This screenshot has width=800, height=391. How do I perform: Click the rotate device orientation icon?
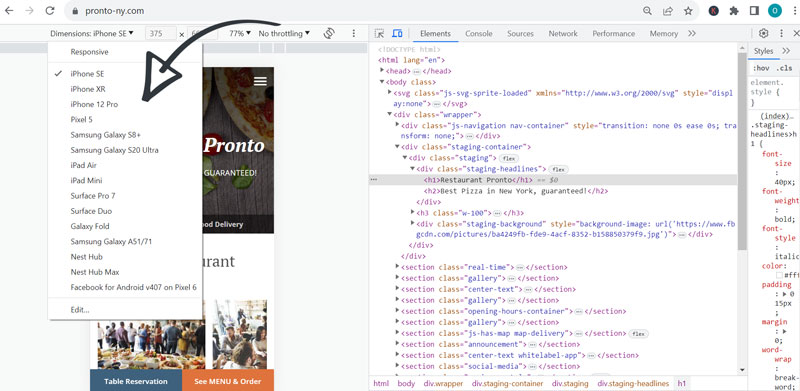[x=329, y=33]
